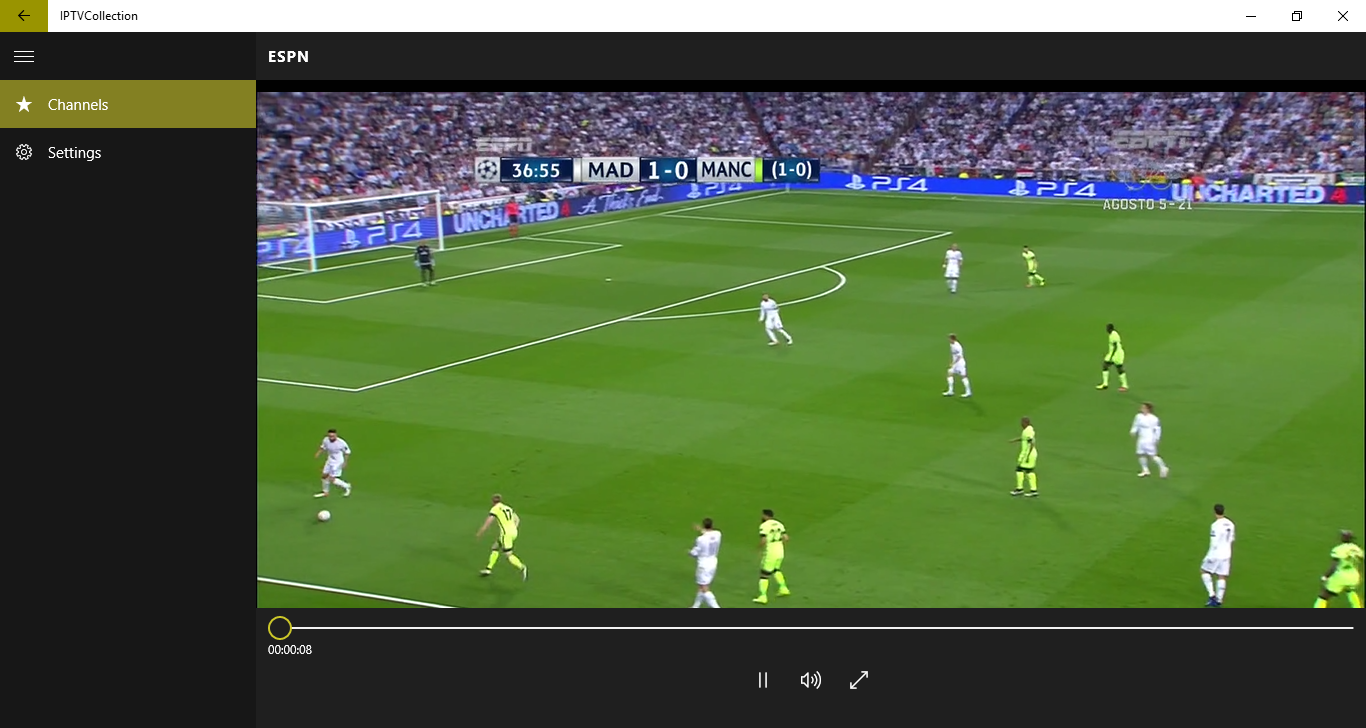The height and width of the screenshot is (728, 1366).
Task: Select the Channels text label in sidebar
Action: pos(78,105)
